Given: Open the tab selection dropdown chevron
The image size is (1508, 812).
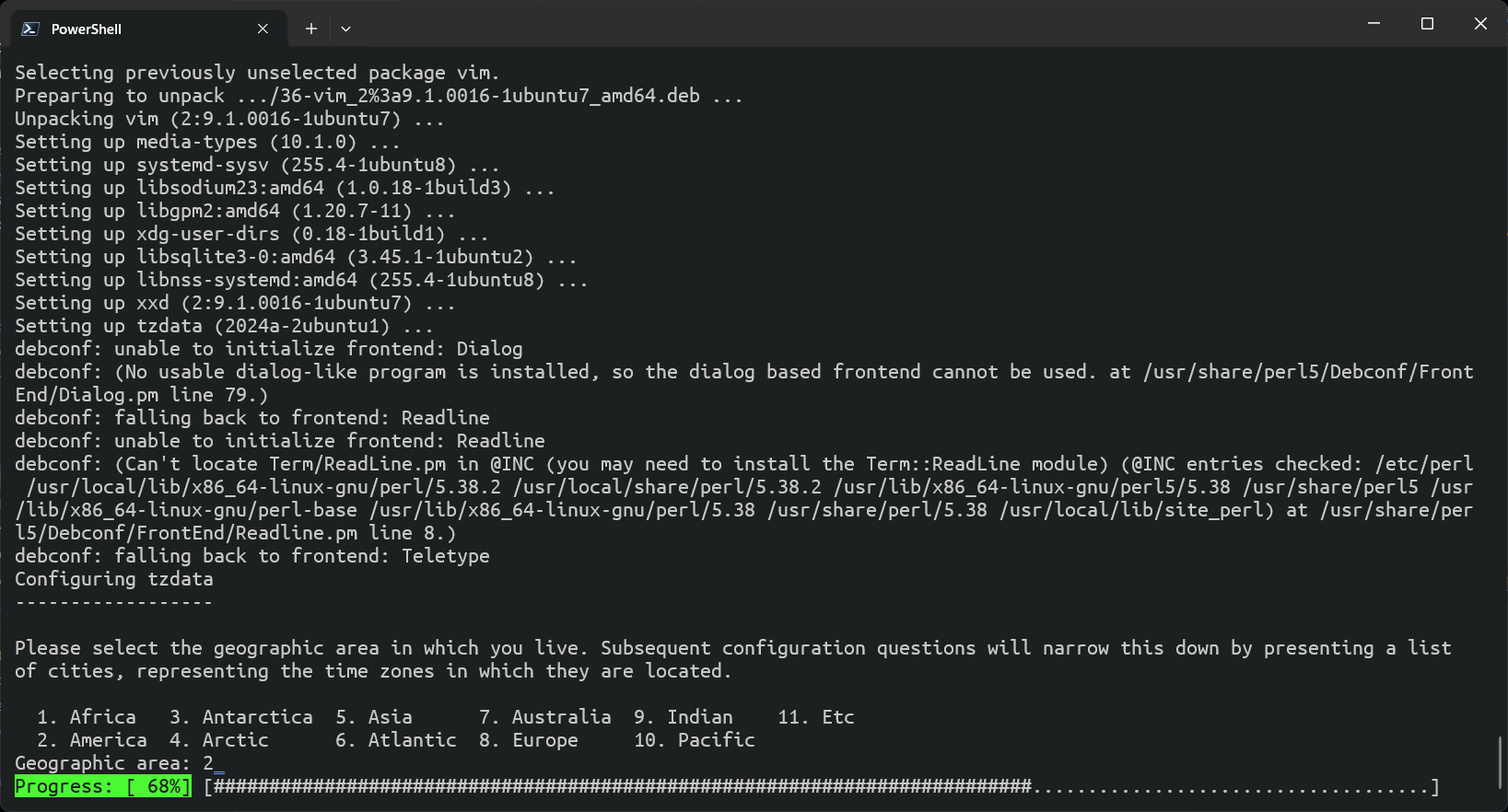Looking at the screenshot, I should [x=345, y=29].
